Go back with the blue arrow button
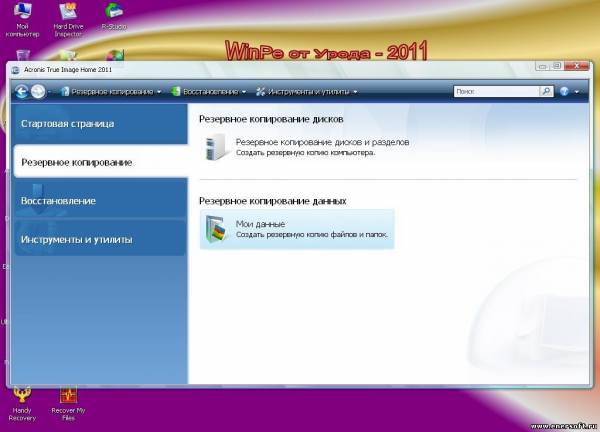Viewport: 600px width, 432px height. [21, 91]
